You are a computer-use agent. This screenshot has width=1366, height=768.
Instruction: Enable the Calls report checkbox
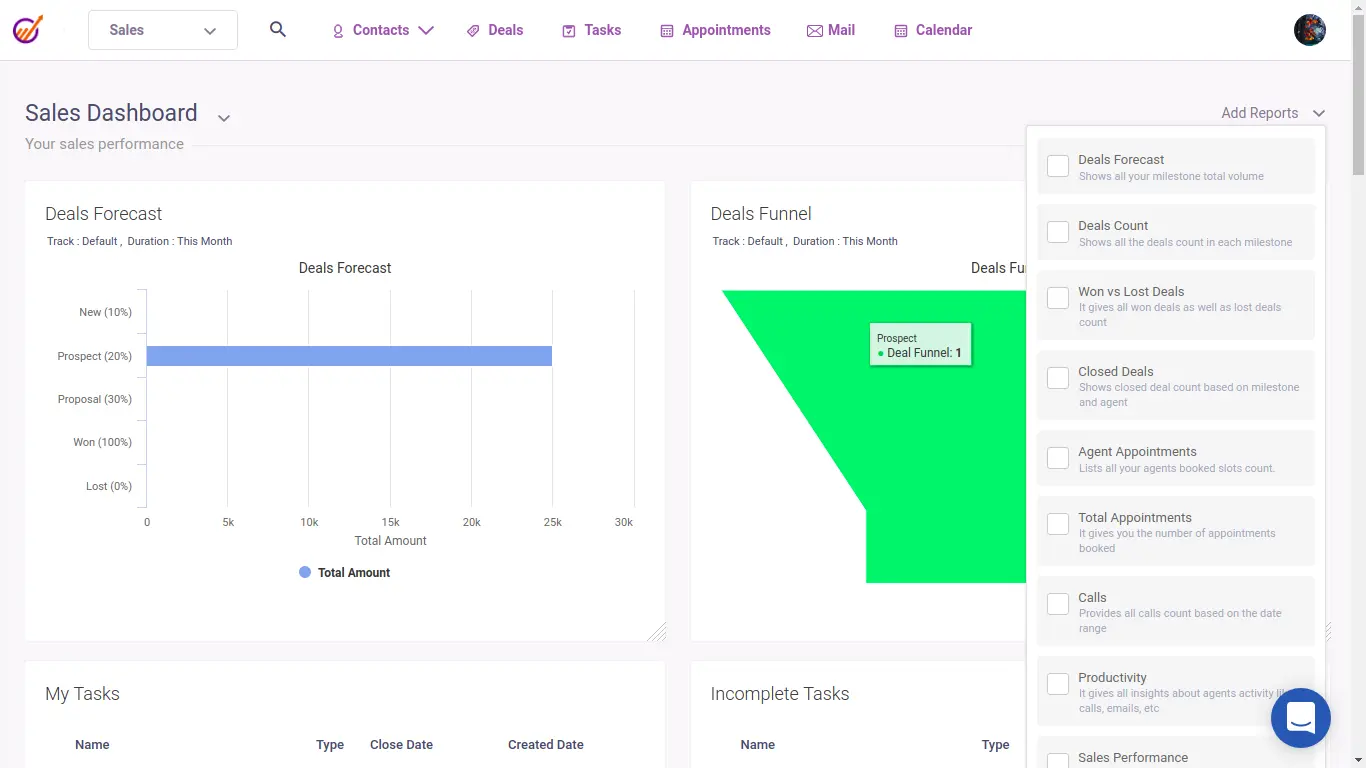point(1057,603)
